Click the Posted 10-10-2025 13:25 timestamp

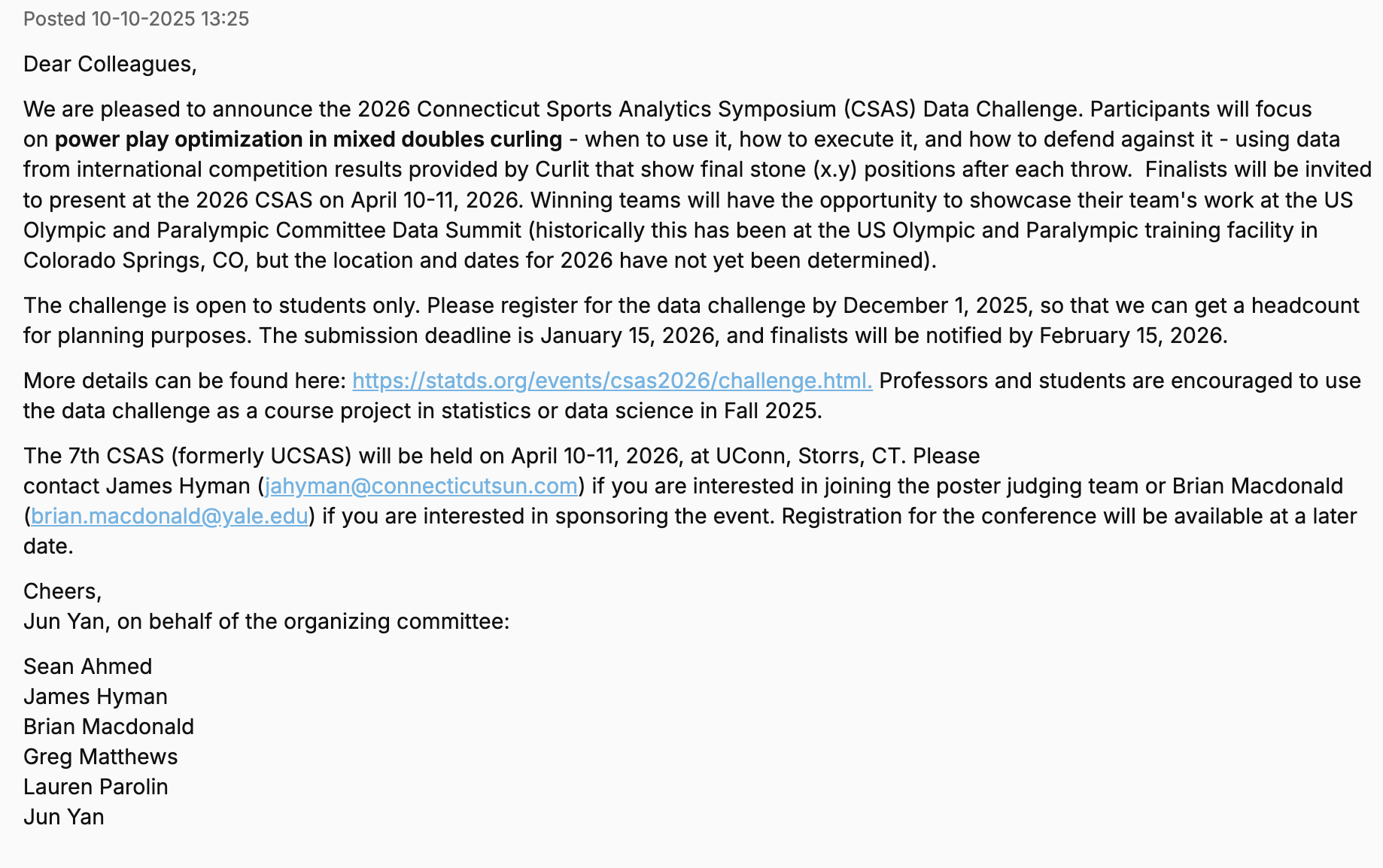[x=136, y=19]
